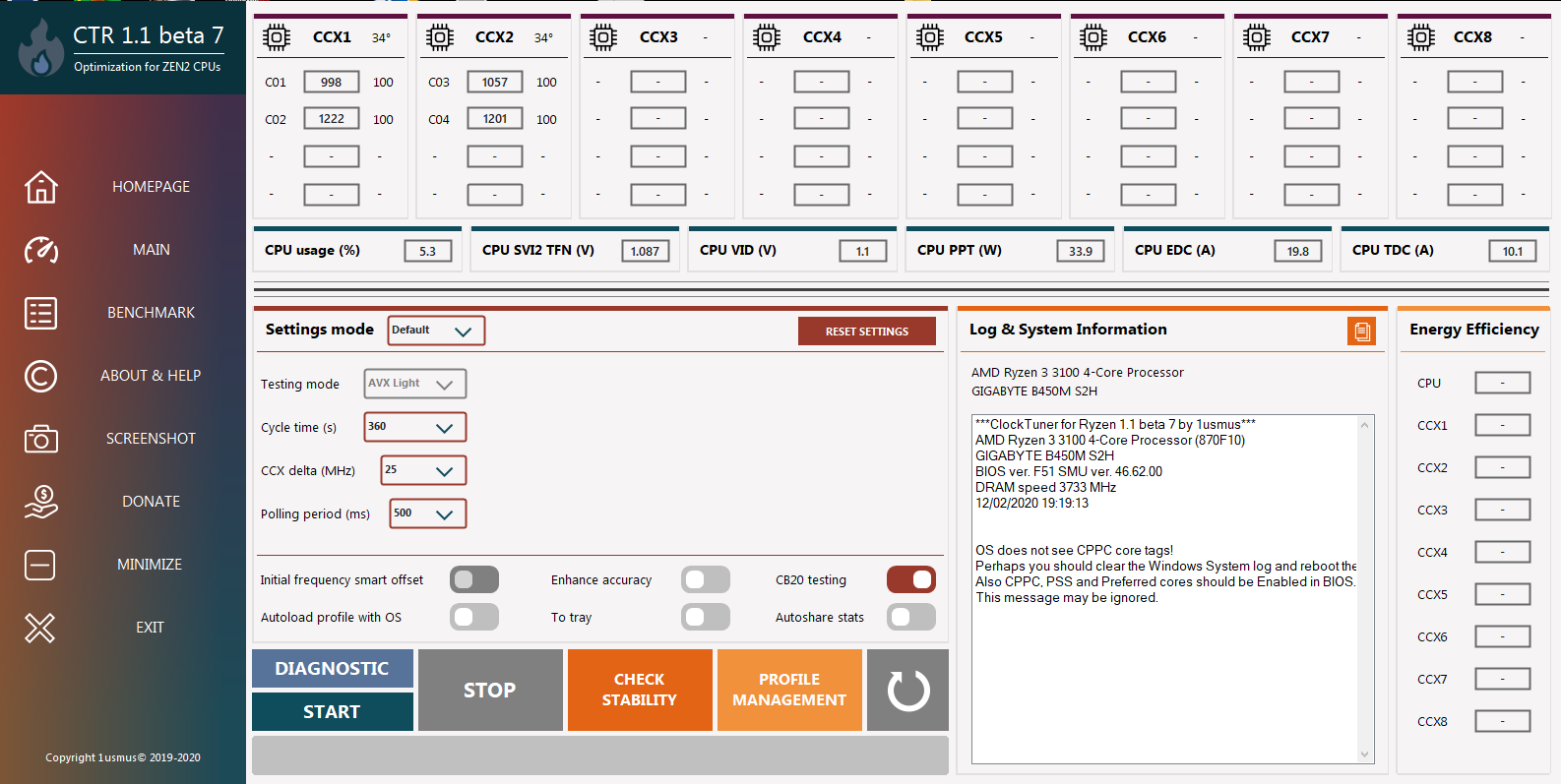Expand the Cycle time dropdown

pyautogui.click(x=415, y=427)
